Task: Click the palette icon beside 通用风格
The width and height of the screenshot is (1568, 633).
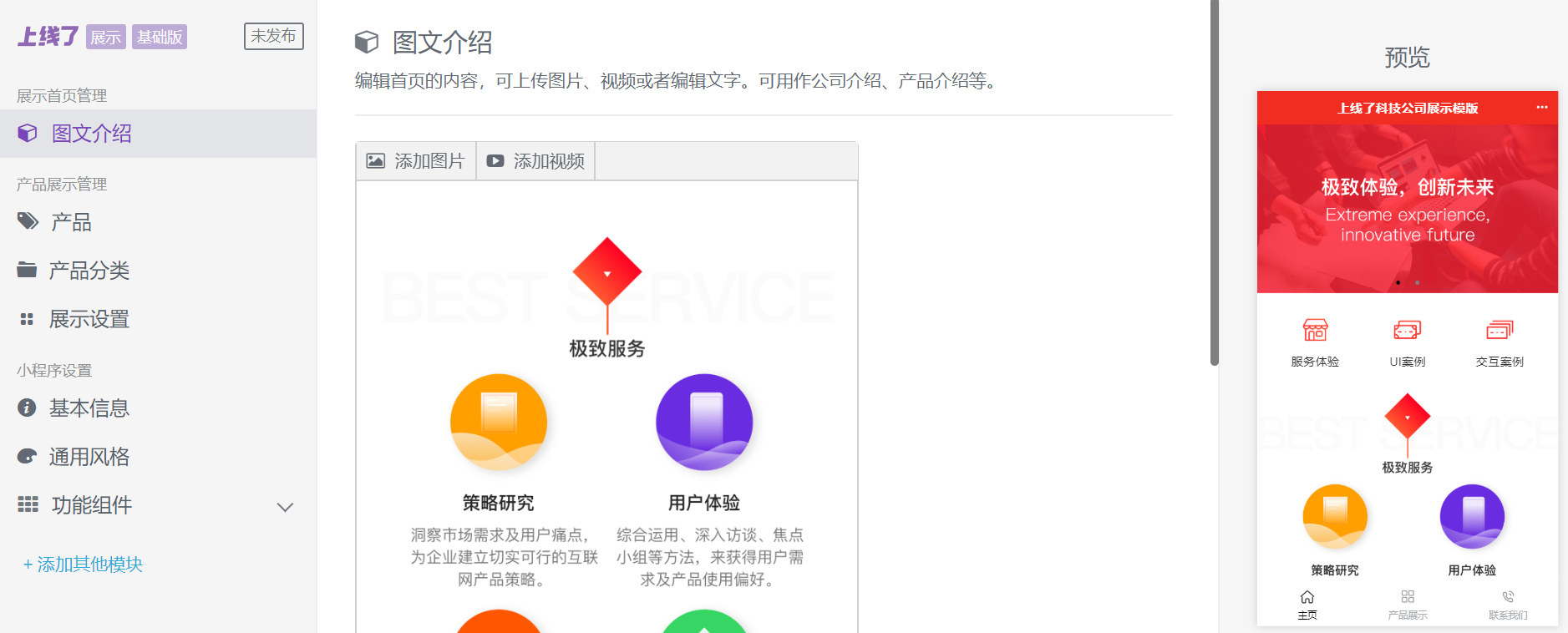Action: pos(28,457)
